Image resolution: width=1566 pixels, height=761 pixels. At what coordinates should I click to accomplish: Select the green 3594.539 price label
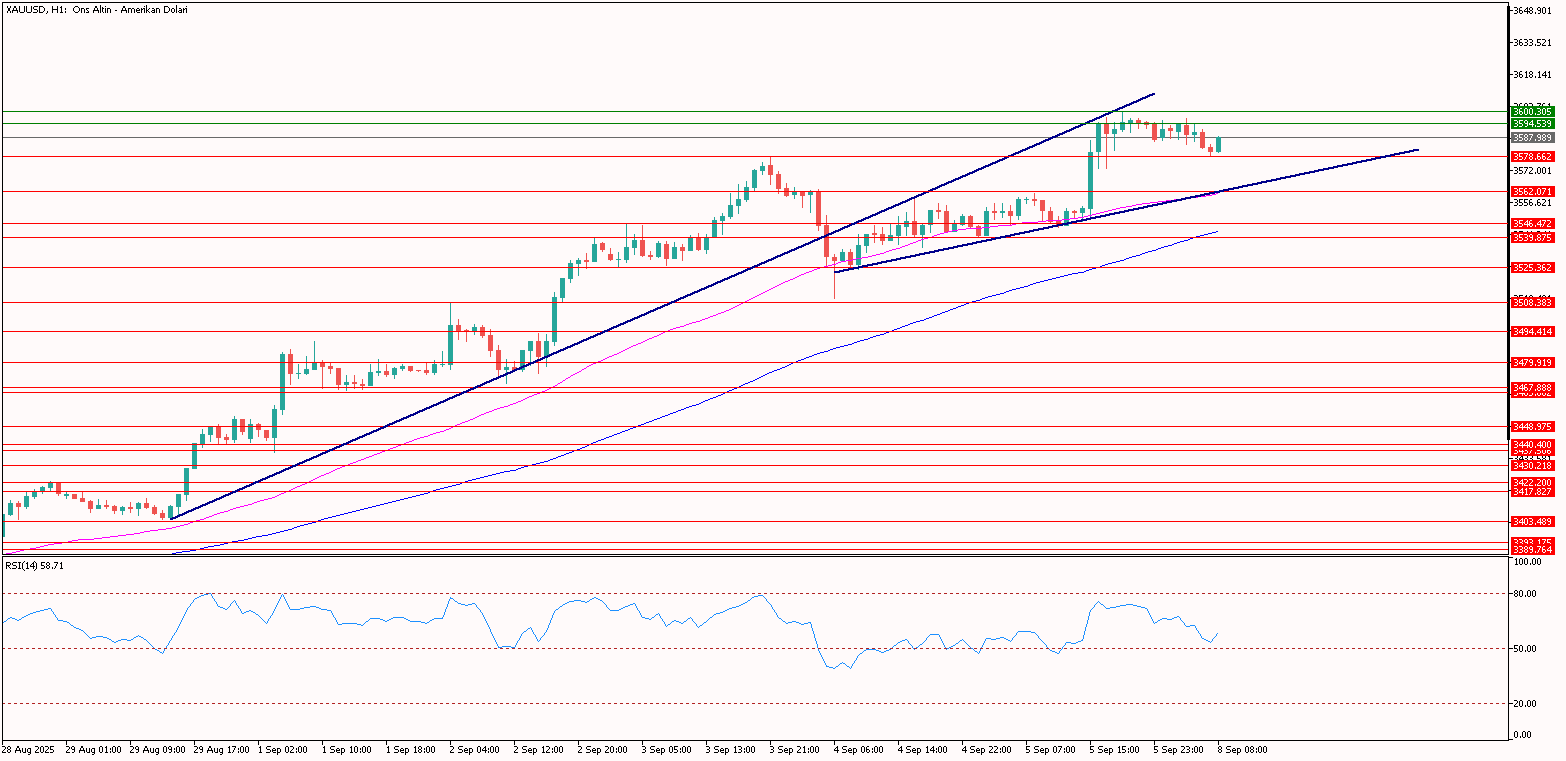coord(1531,124)
